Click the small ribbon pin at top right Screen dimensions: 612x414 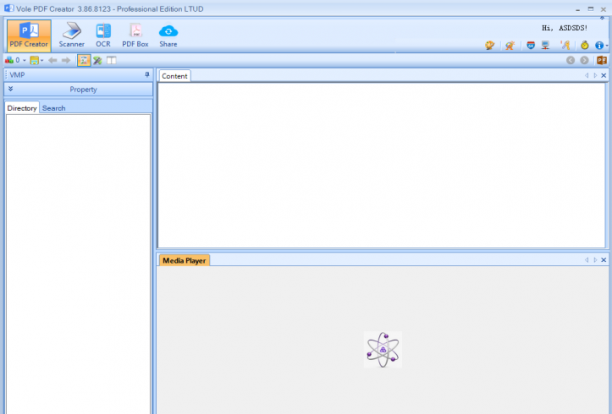(x=602, y=18)
